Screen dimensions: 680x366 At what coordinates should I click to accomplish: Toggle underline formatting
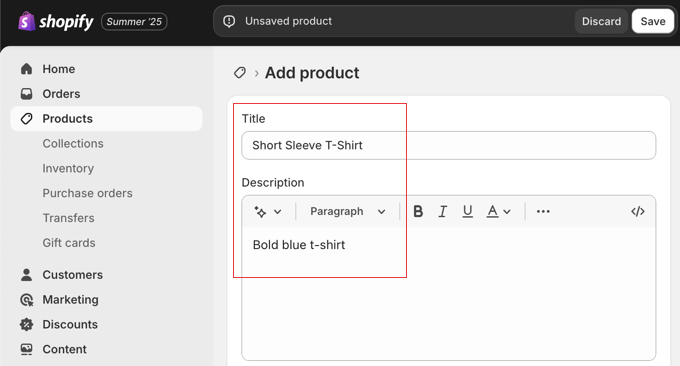click(468, 211)
